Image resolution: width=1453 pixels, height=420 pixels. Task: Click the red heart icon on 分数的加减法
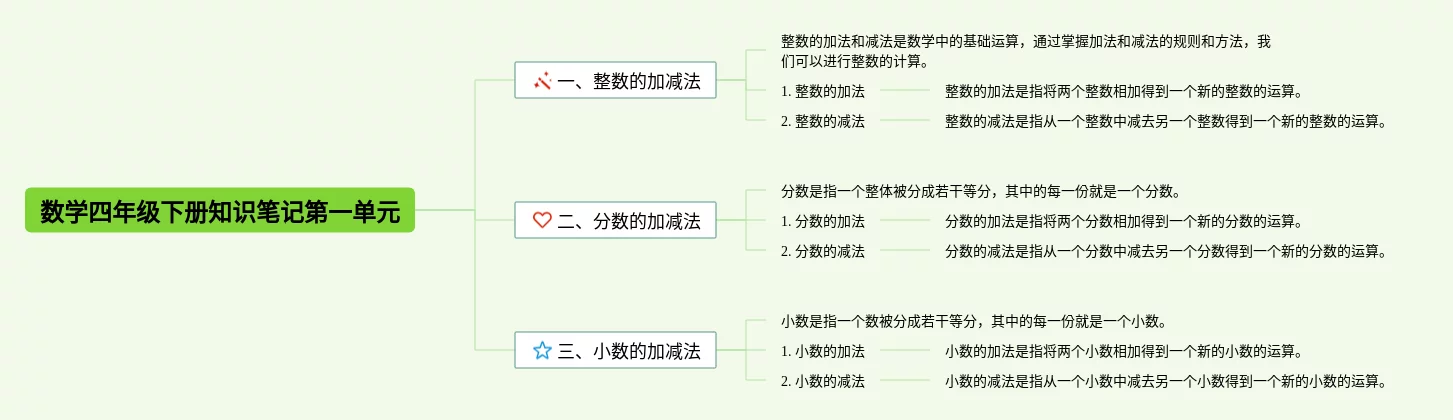click(542, 220)
